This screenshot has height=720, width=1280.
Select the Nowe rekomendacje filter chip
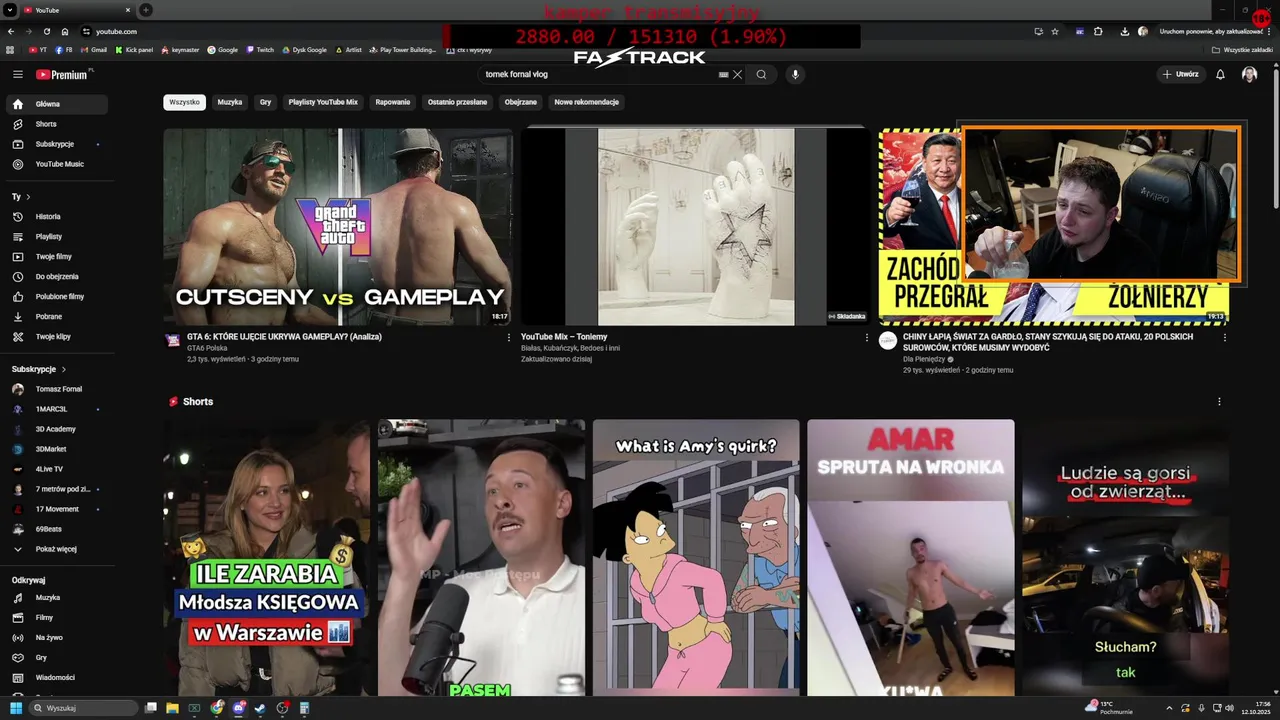tap(587, 102)
